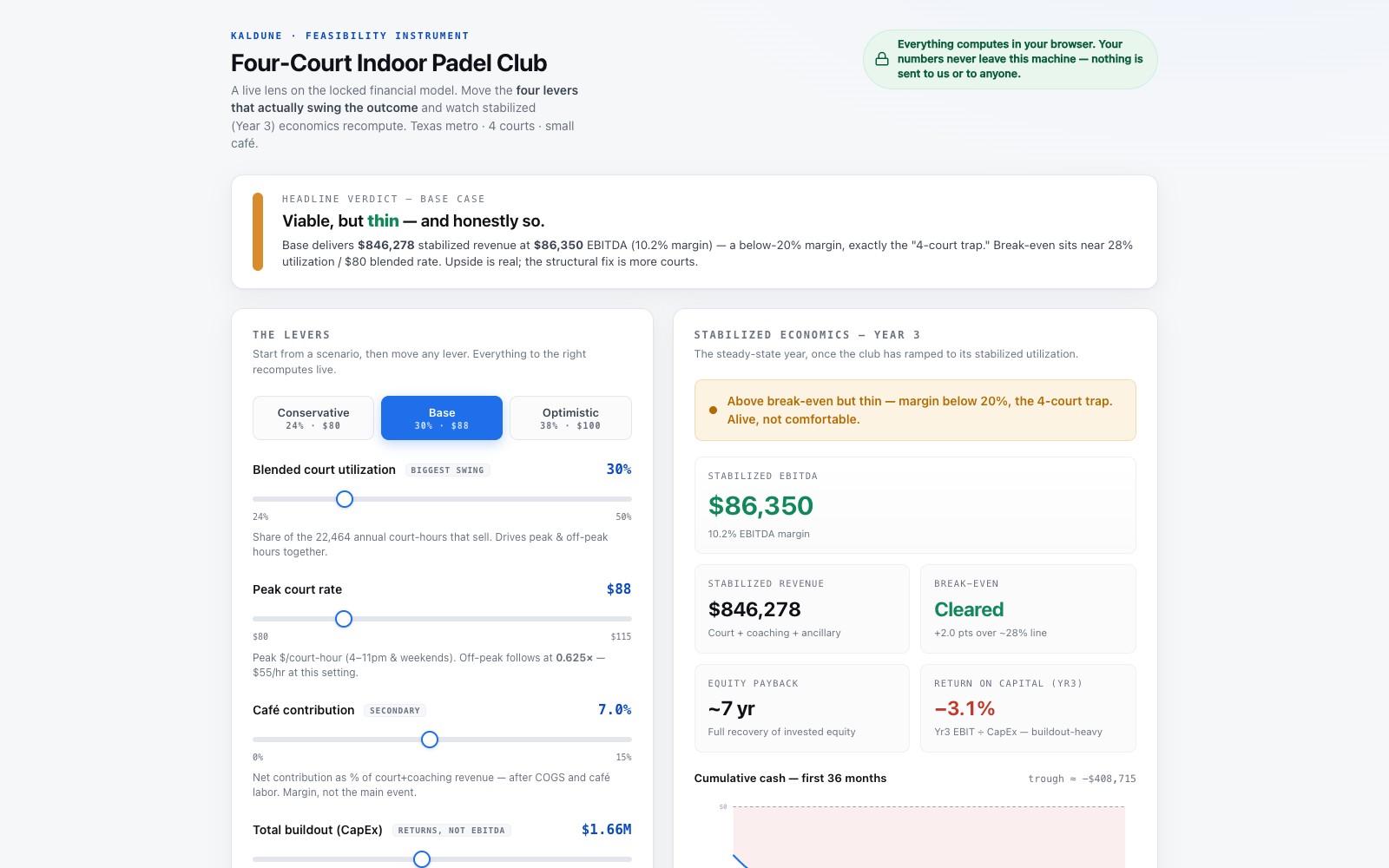Viewport: 1389px width, 868px height.
Task: Click the $88 peak rate value
Action: pyautogui.click(x=619, y=589)
